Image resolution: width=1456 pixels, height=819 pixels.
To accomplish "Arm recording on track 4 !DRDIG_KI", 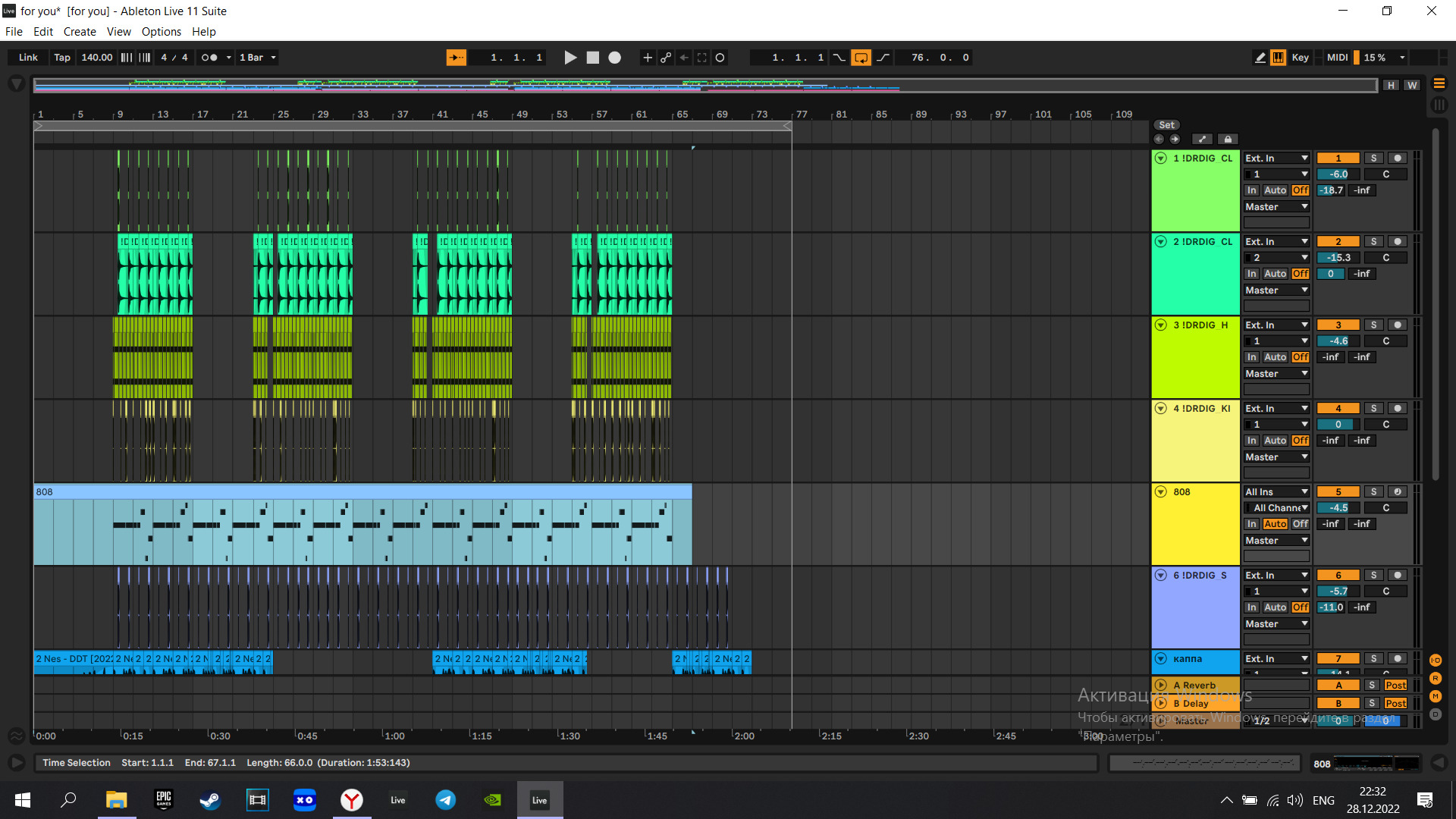I will (x=1398, y=409).
